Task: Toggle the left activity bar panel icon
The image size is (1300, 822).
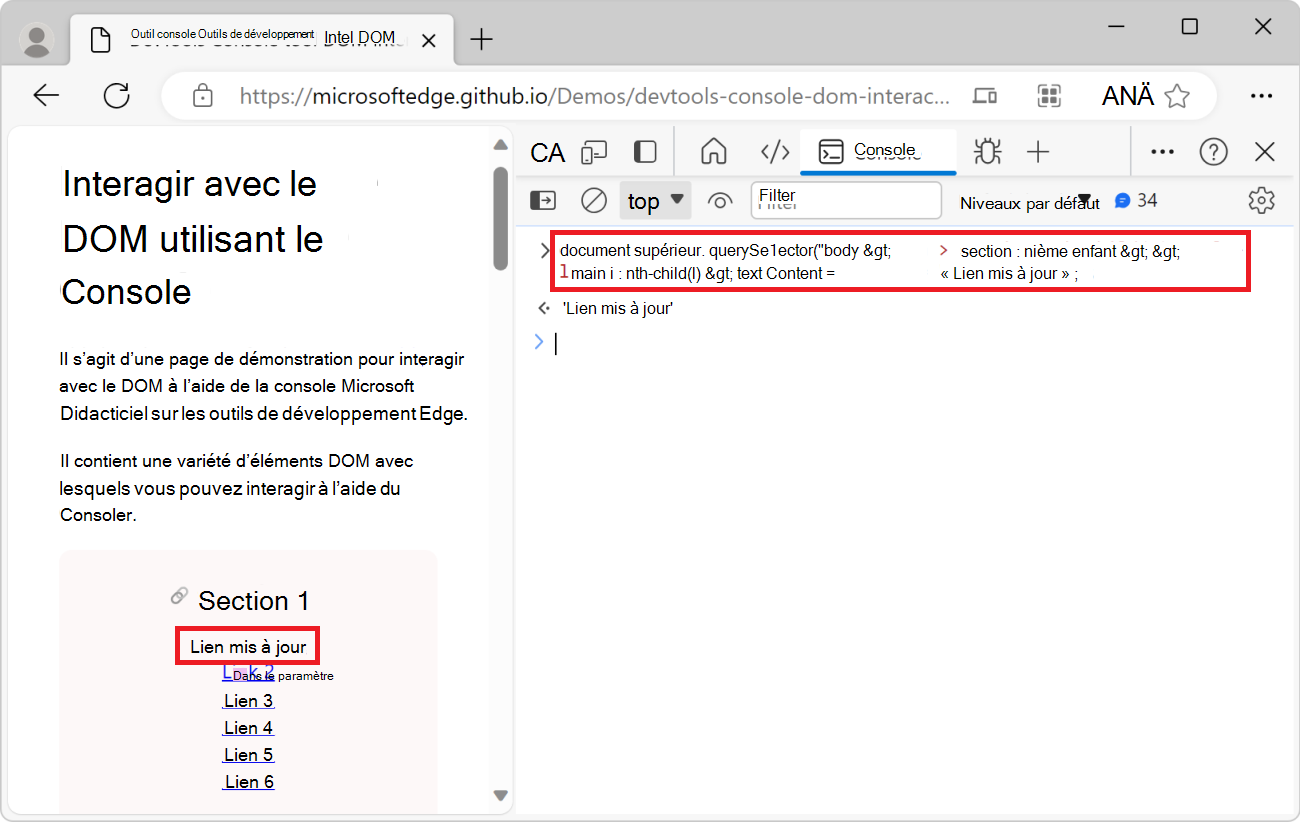Action: [x=645, y=151]
